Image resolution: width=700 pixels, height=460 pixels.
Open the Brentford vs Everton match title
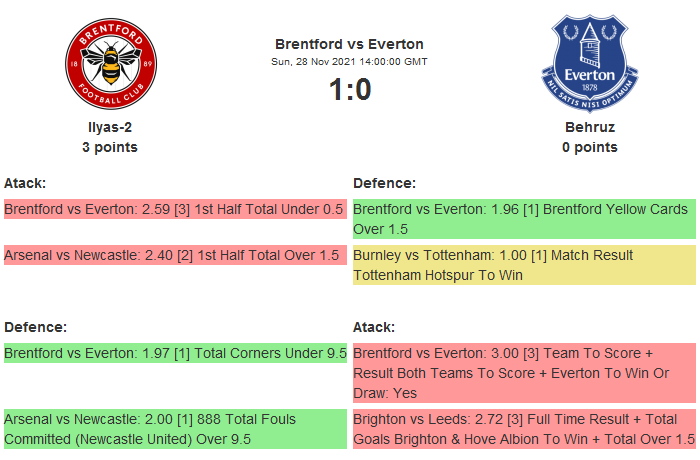pos(349,44)
